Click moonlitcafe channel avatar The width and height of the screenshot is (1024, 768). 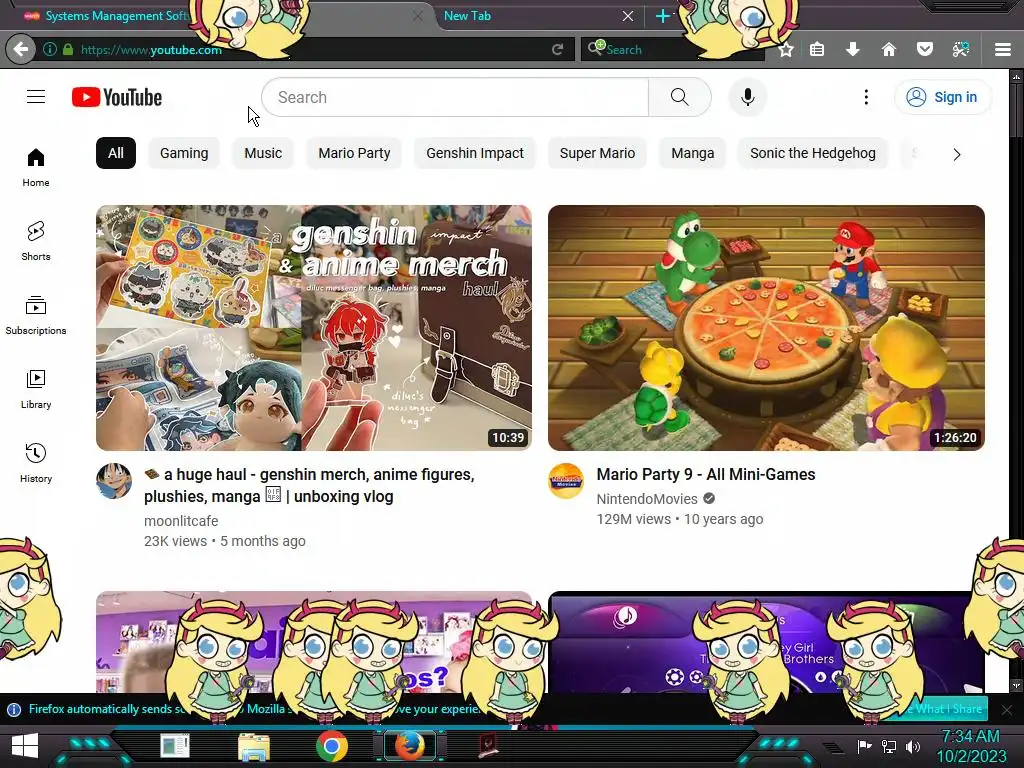pyautogui.click(x=114, y=481)
